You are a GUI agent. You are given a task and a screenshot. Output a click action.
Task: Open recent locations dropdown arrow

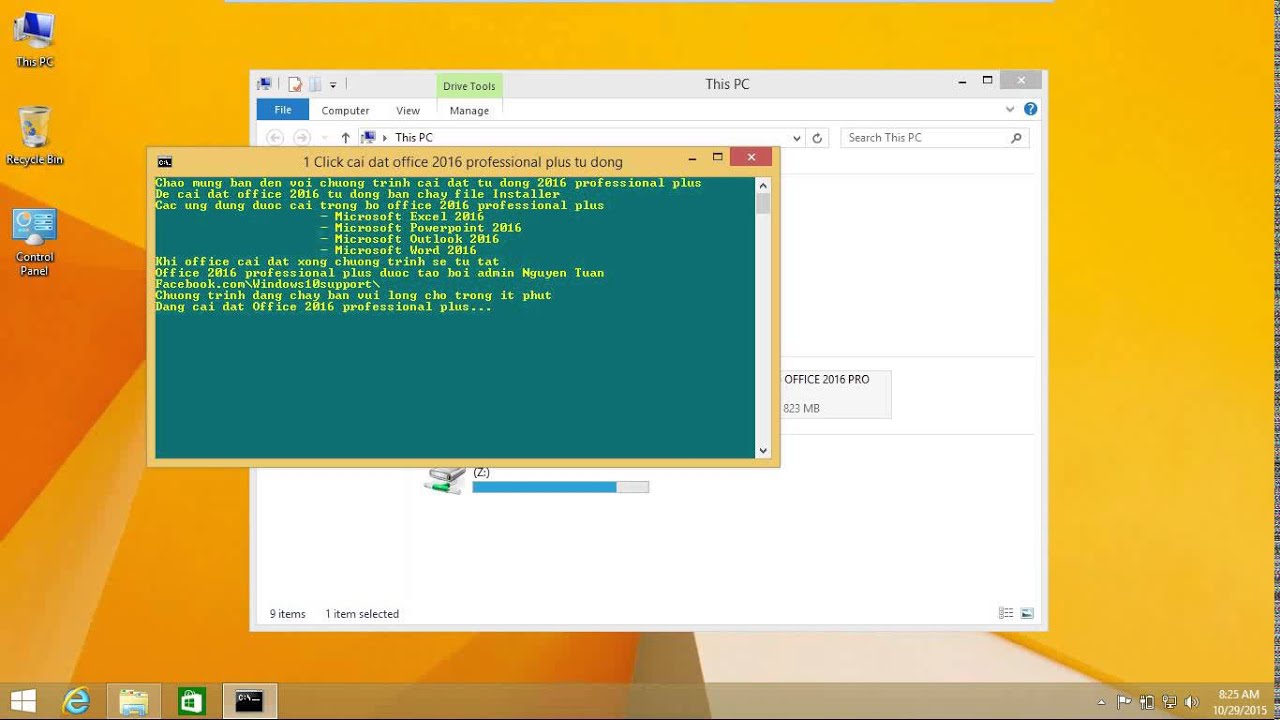323,139
